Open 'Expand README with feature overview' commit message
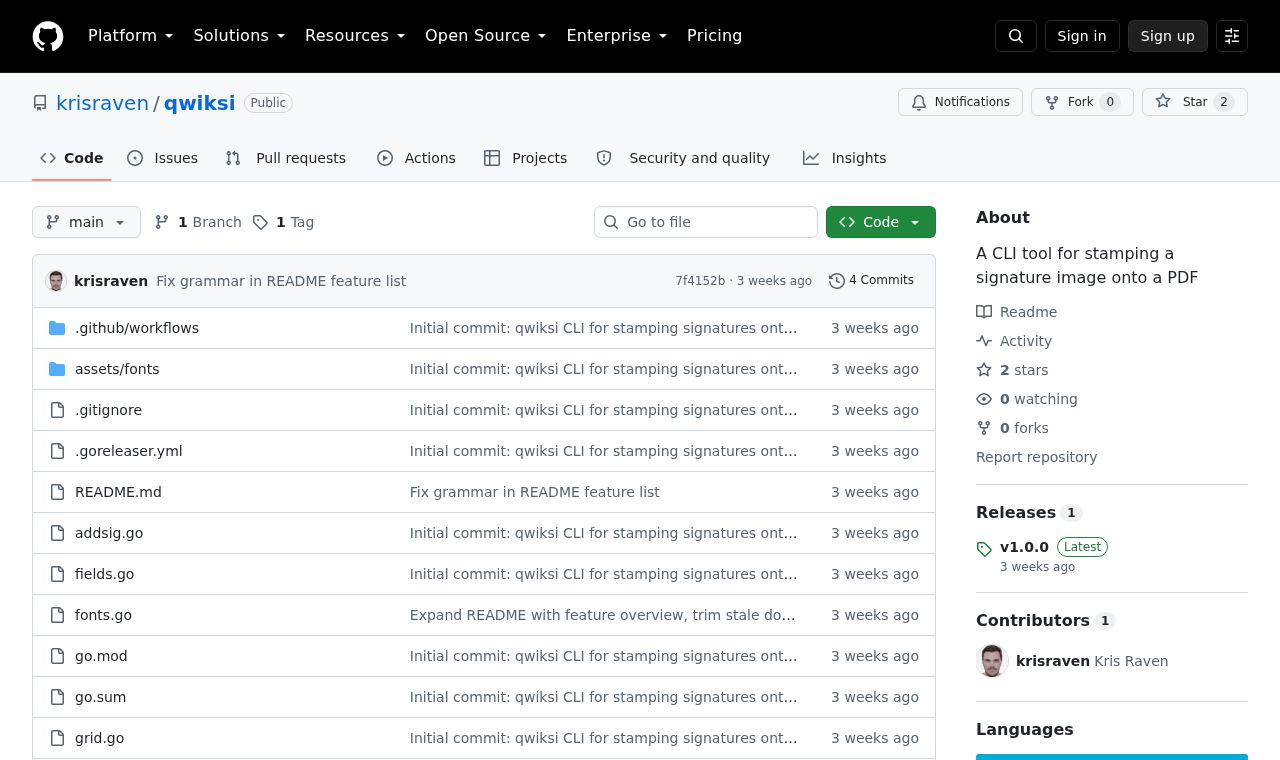The image size is (1280, 760). click(603, 615)
